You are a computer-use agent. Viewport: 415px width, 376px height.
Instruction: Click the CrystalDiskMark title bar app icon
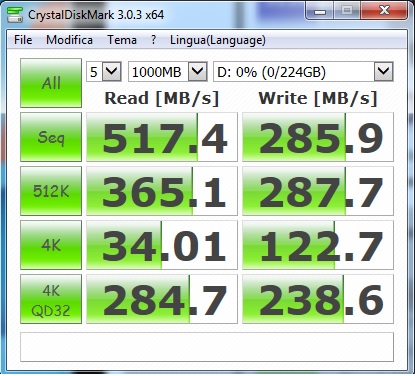point(15,14)
